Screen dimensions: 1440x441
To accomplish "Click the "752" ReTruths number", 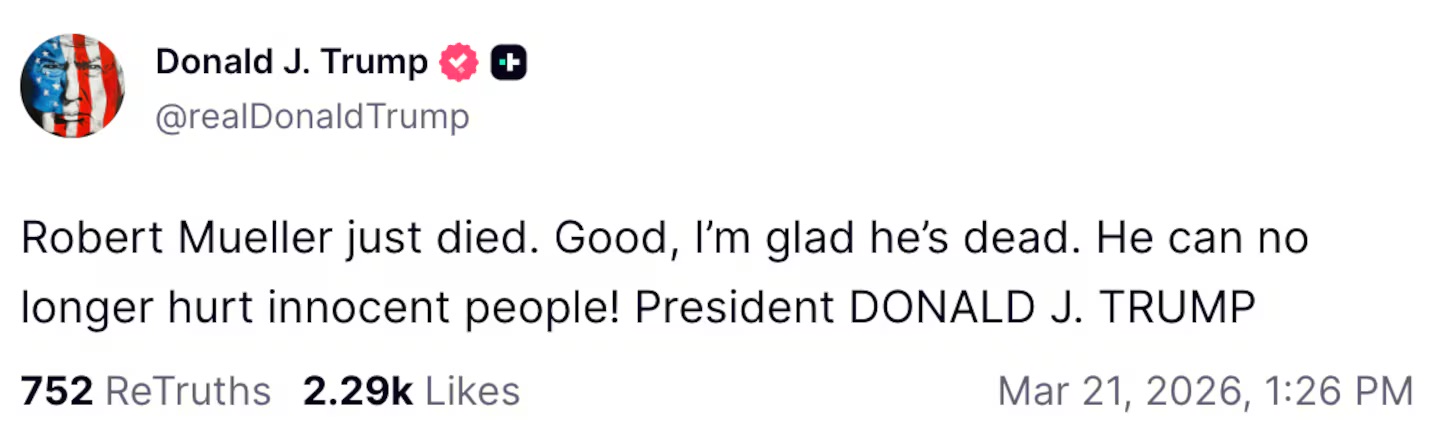I will 56,391.
